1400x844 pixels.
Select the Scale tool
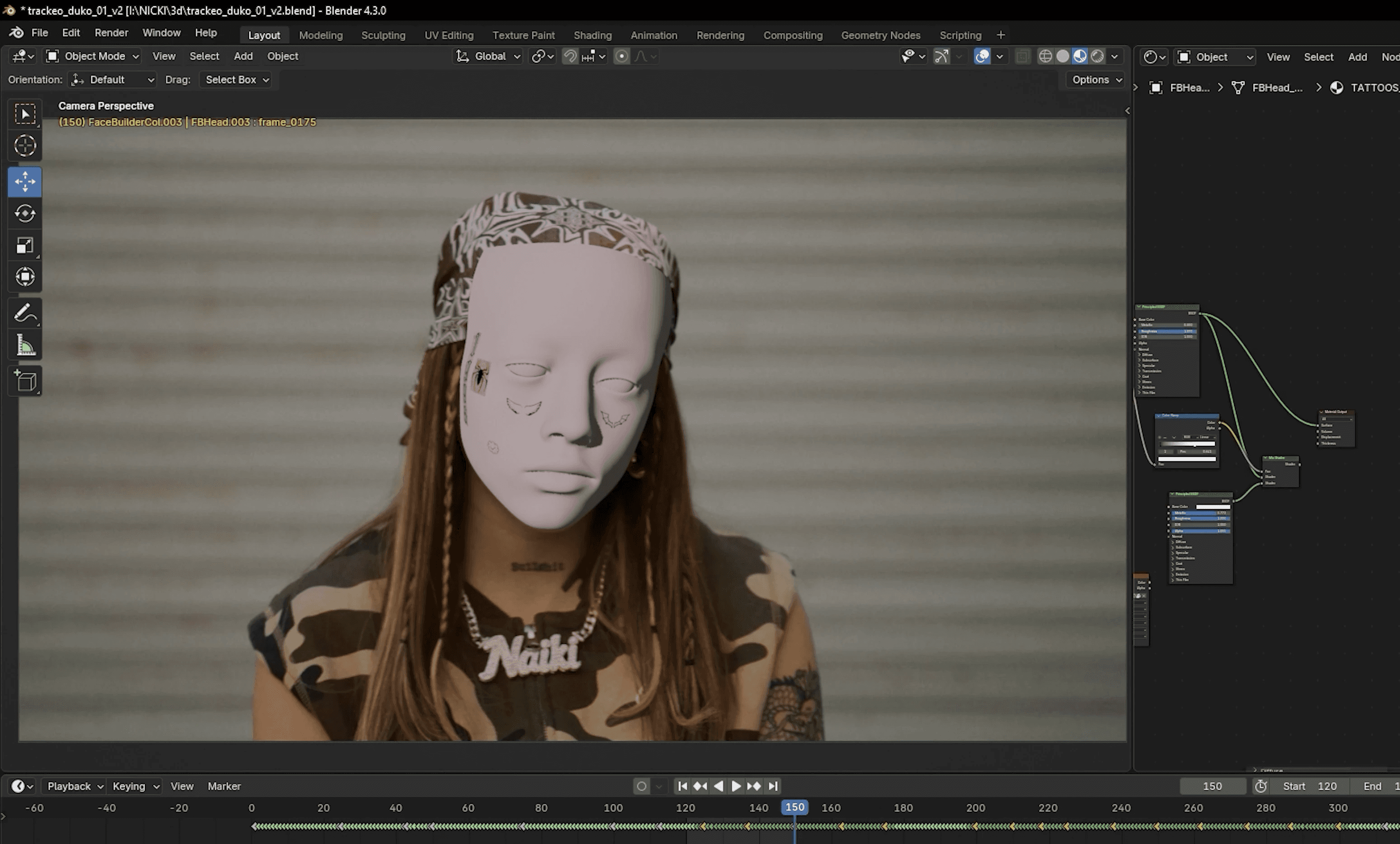click(x=25, y=245)
